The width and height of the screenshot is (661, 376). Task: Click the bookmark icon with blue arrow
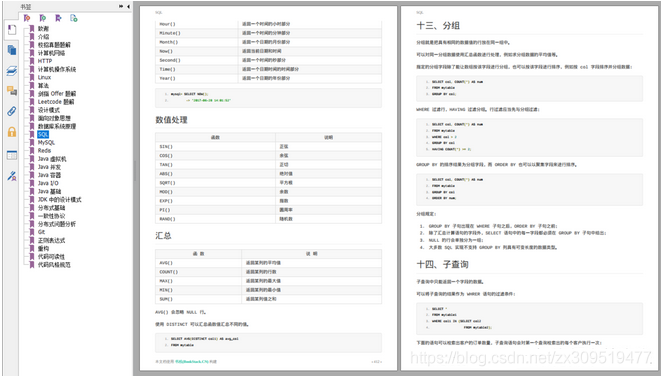pos(58,18)
